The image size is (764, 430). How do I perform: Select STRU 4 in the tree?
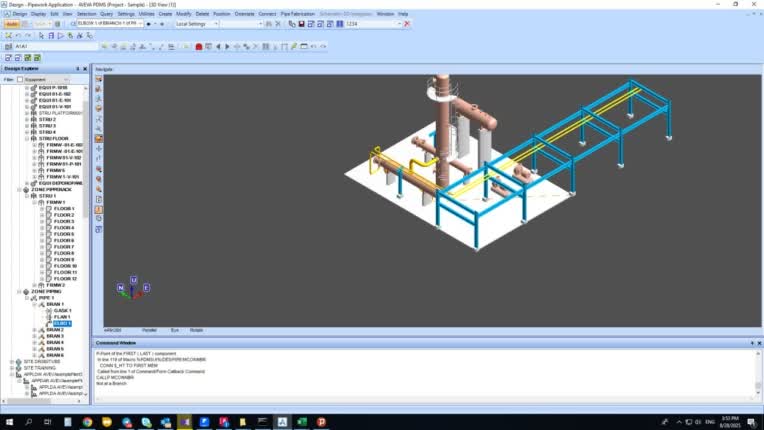coord(47,132)
